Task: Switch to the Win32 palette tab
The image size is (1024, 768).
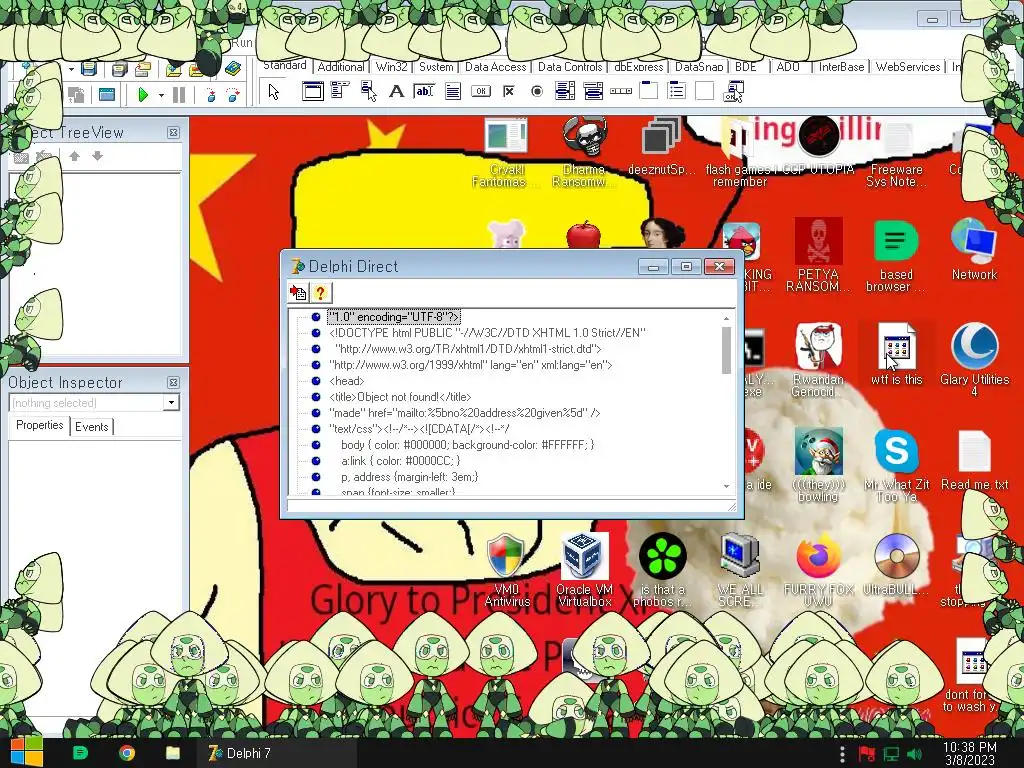Action: click(x=392, y=67)
